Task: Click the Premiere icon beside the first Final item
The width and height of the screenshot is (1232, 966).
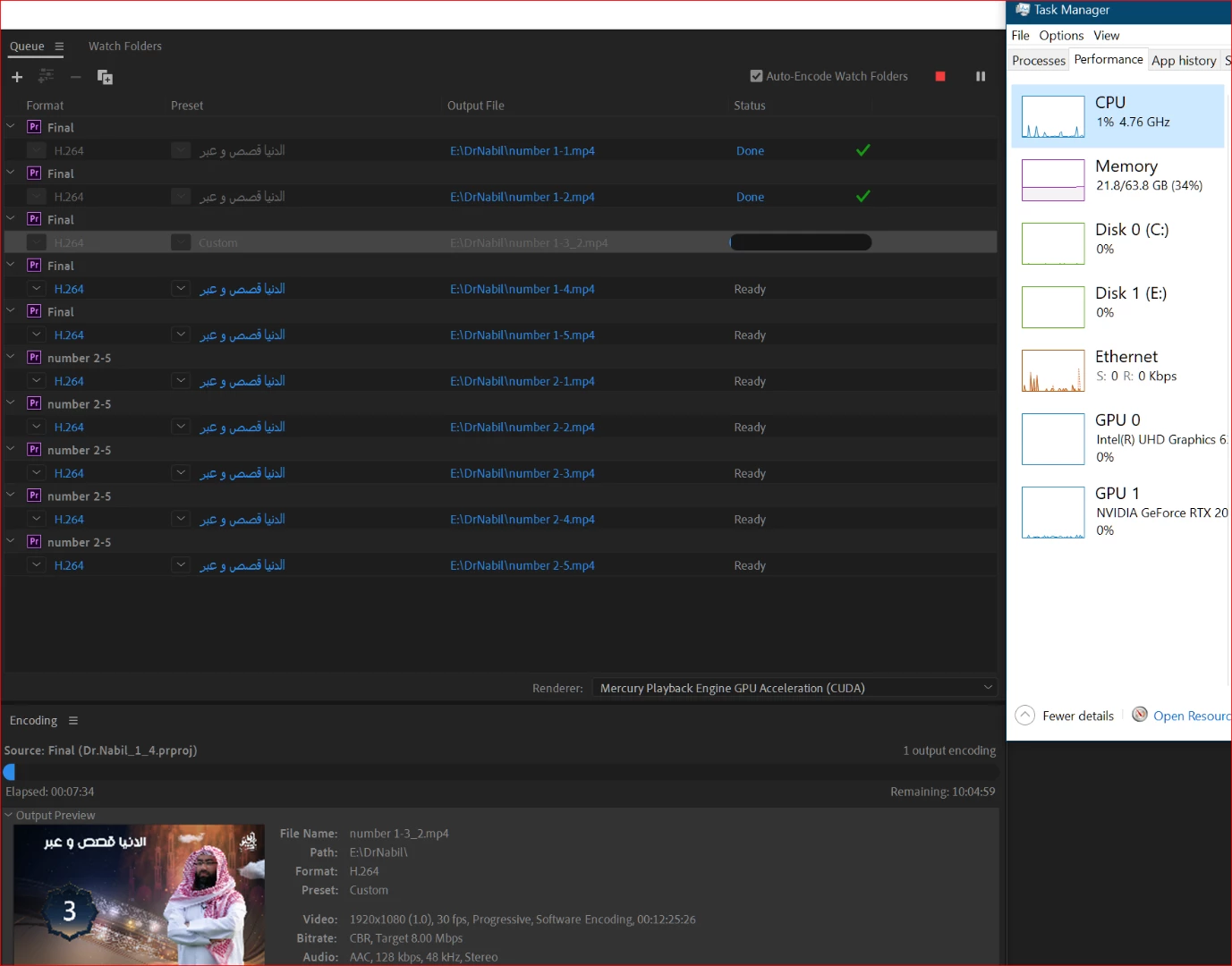Action: click(34, 127)
